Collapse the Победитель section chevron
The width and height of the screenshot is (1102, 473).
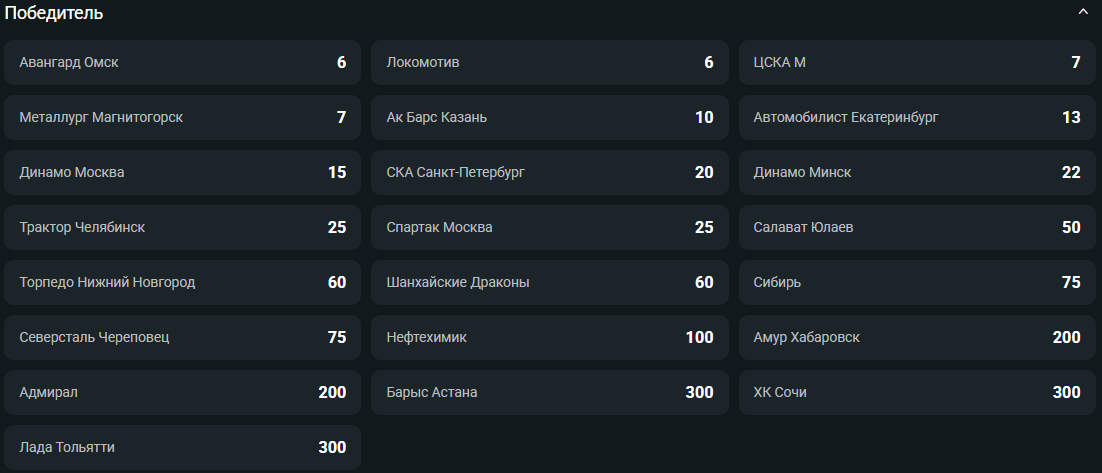pos(1082,13)
